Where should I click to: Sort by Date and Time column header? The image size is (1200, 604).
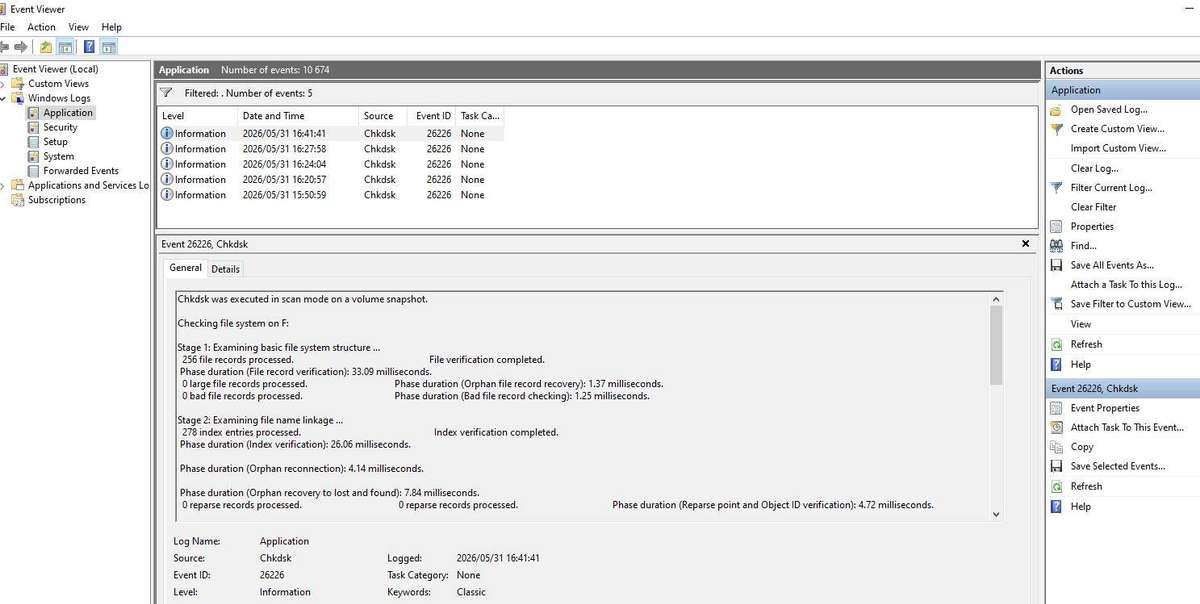tap(299, 116)
